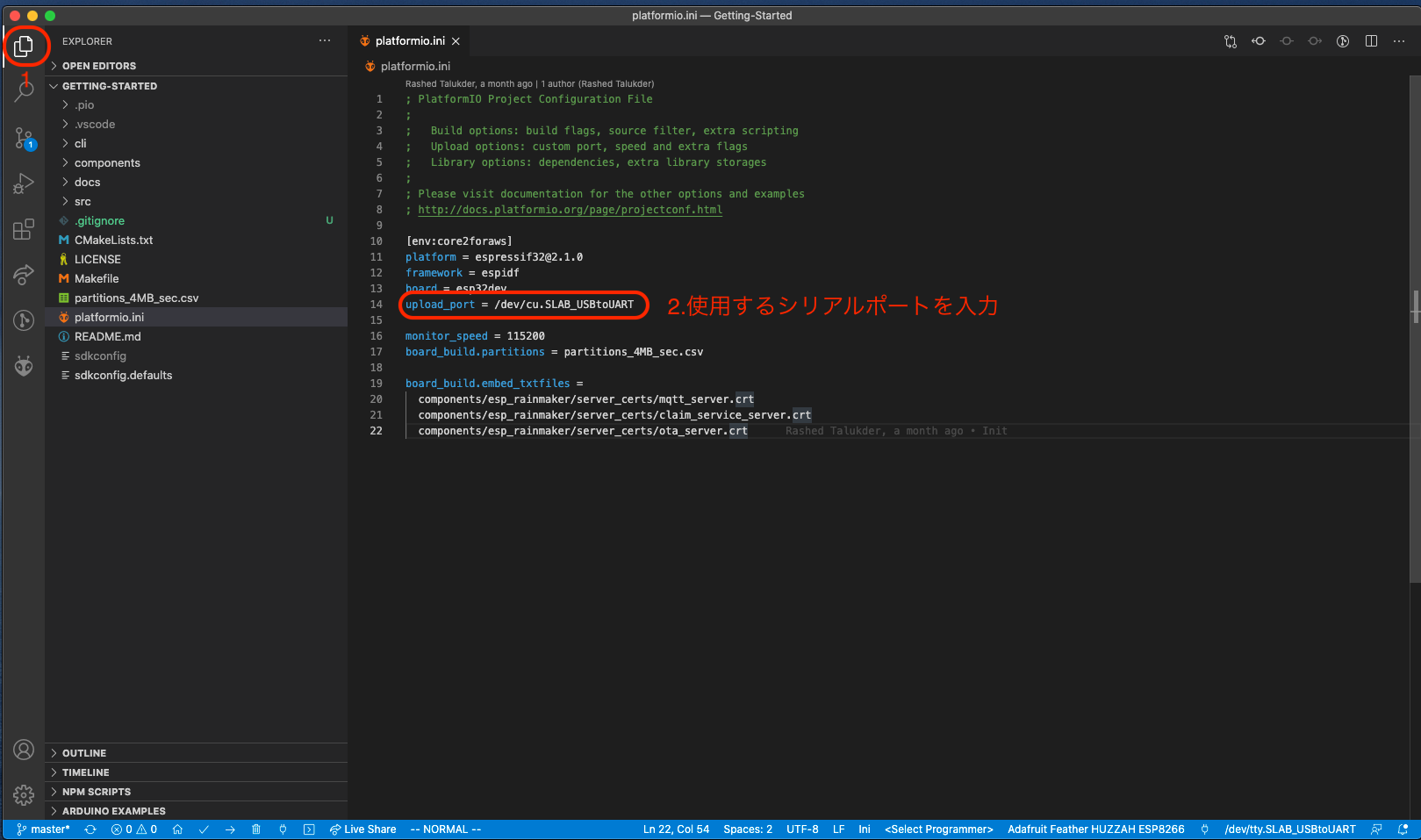Click Live Share in status bar
1421x840 pixels.
coord(362,829)
